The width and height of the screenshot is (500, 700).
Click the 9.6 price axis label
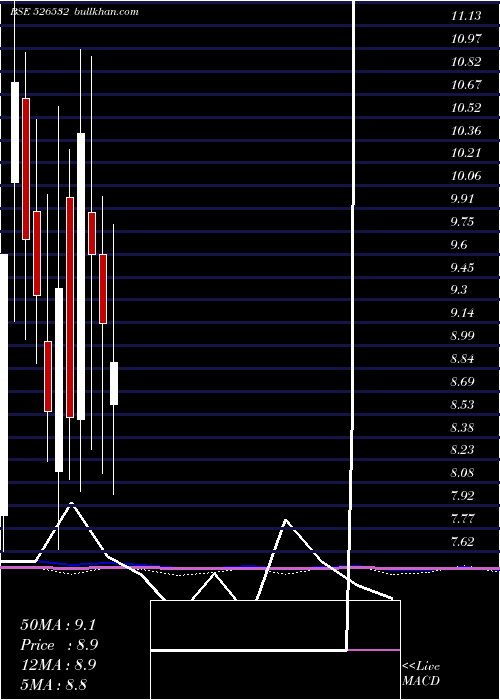tap(459, 245)
